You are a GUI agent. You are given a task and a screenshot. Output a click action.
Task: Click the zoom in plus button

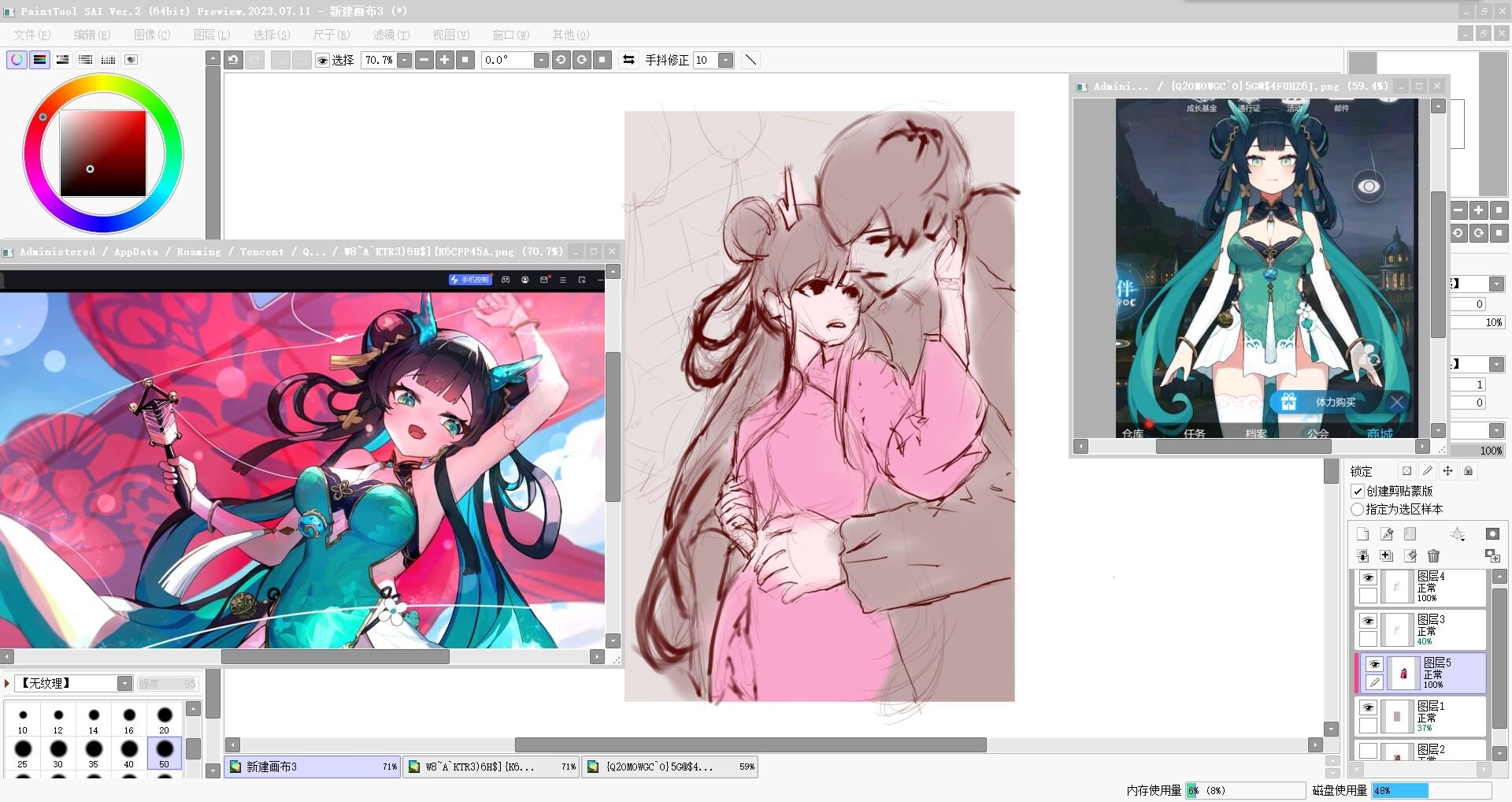tap(445, 60)
